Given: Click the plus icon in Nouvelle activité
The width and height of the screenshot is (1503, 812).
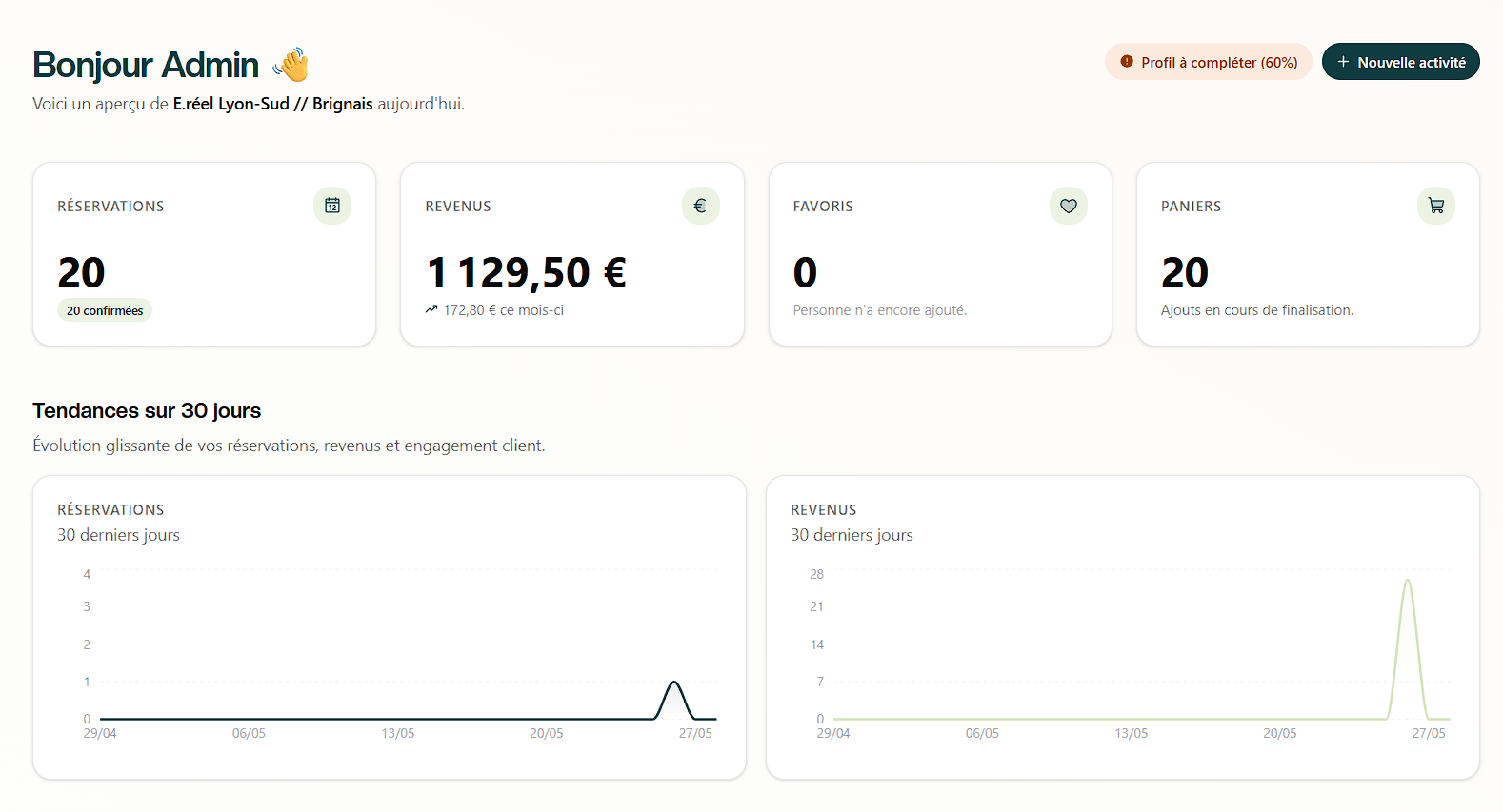Looking at the screenshot, I should pyautogui.click(x=1343, y=62).
